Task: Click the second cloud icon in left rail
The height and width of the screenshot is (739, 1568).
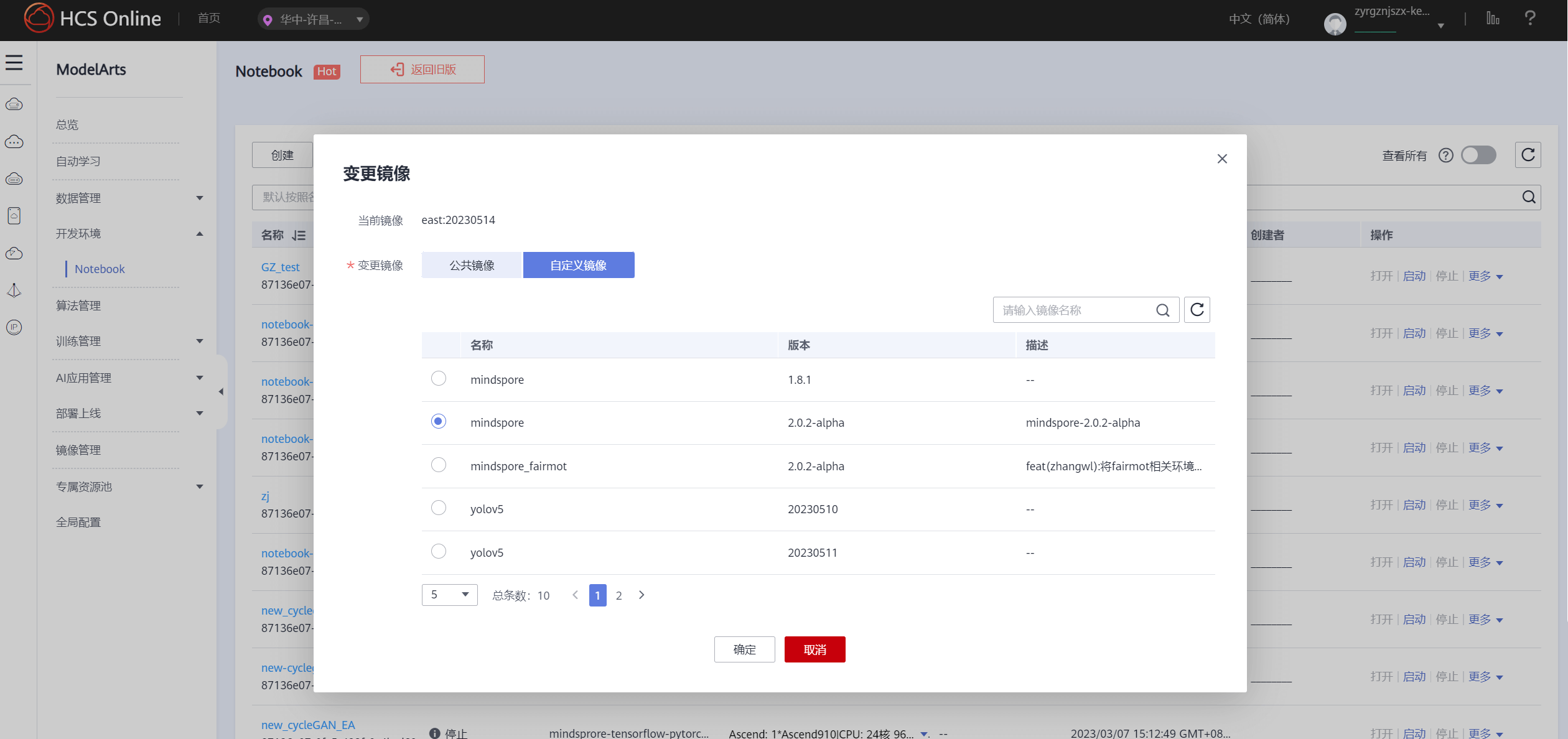Action: click(x=14, y=142)
